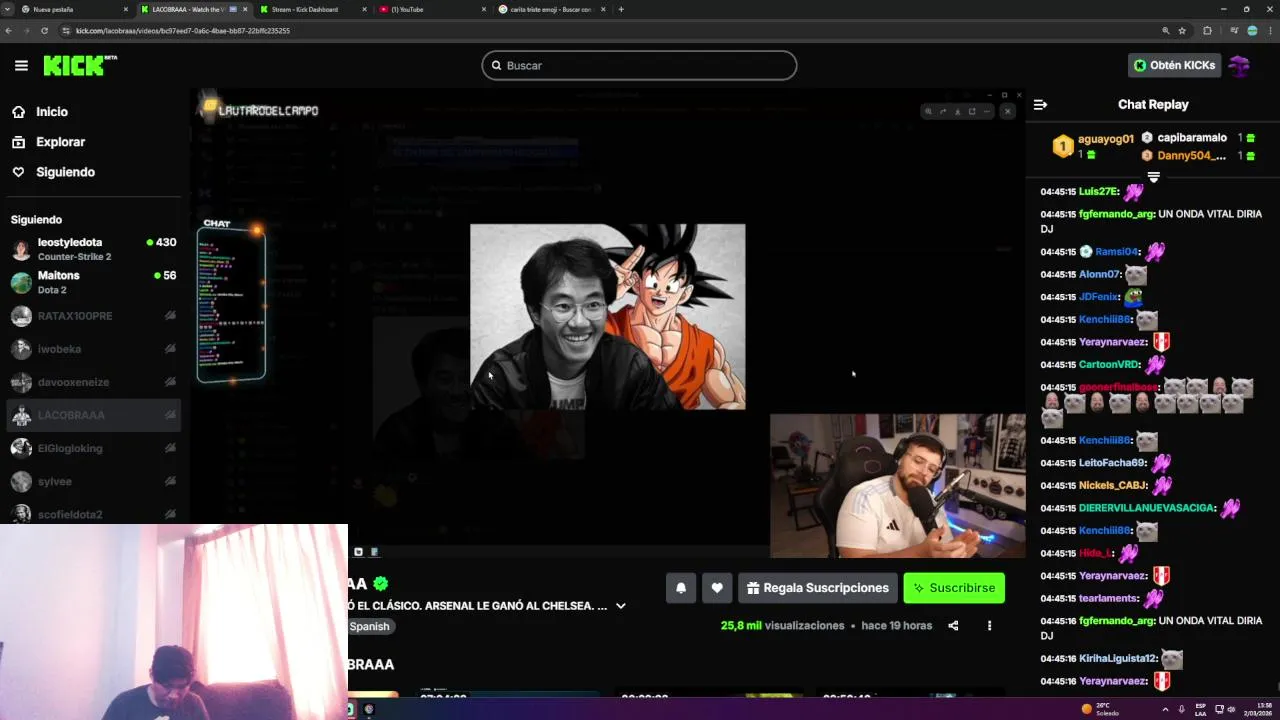
Task: Click username tearlaments in chat
Action: click(x=1109, y=598)
